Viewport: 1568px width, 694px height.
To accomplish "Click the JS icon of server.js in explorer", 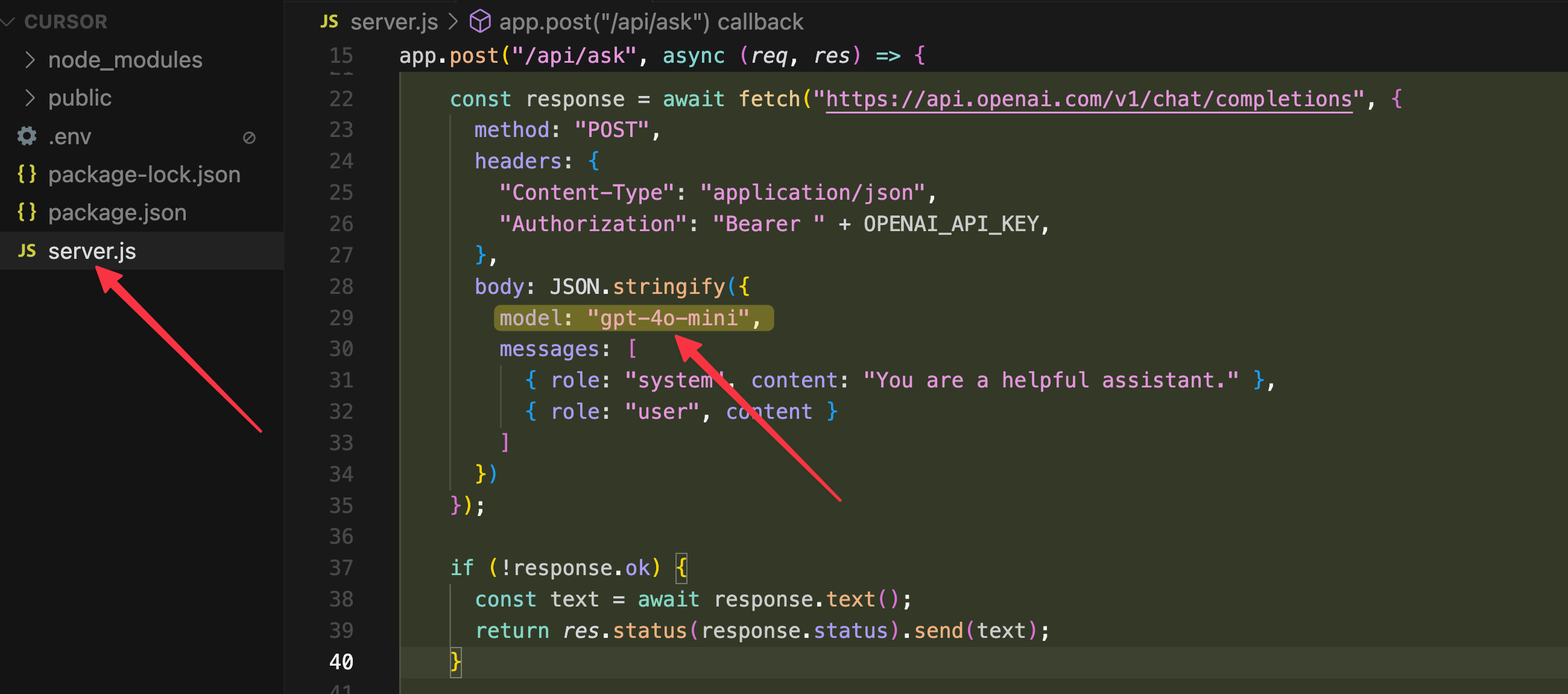I will [27, 250].
